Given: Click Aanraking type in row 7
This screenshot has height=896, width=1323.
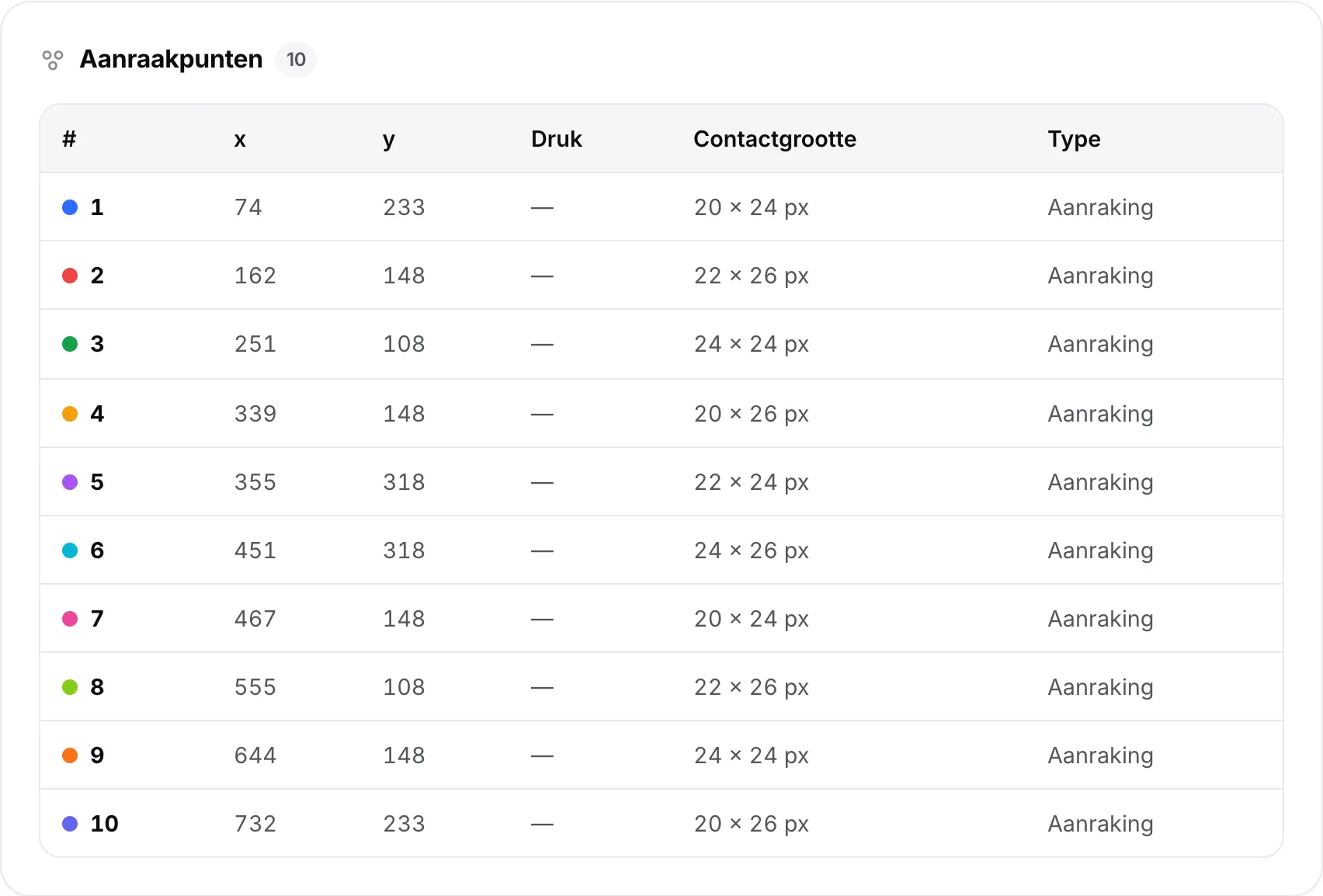Looking at the screenshot, I should tap(1100, 619).
